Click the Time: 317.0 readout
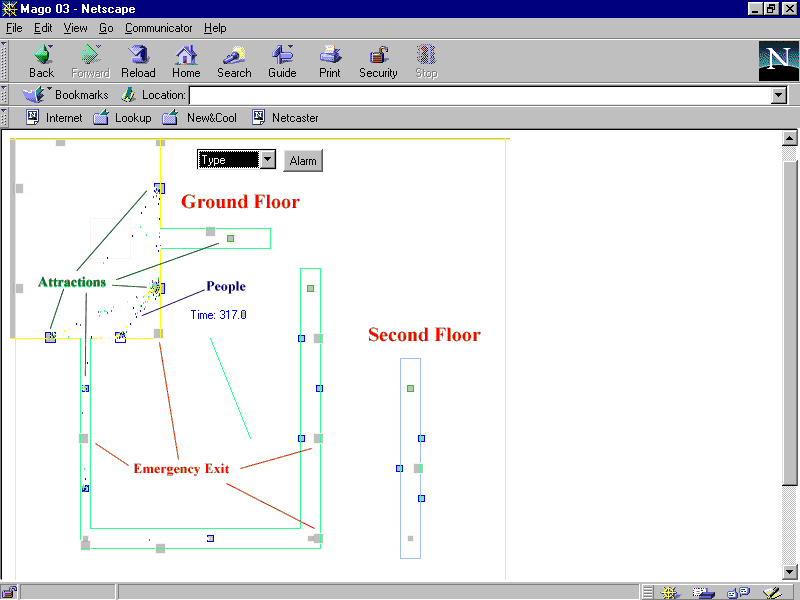 pyautogui.click(x=218, y=315)
